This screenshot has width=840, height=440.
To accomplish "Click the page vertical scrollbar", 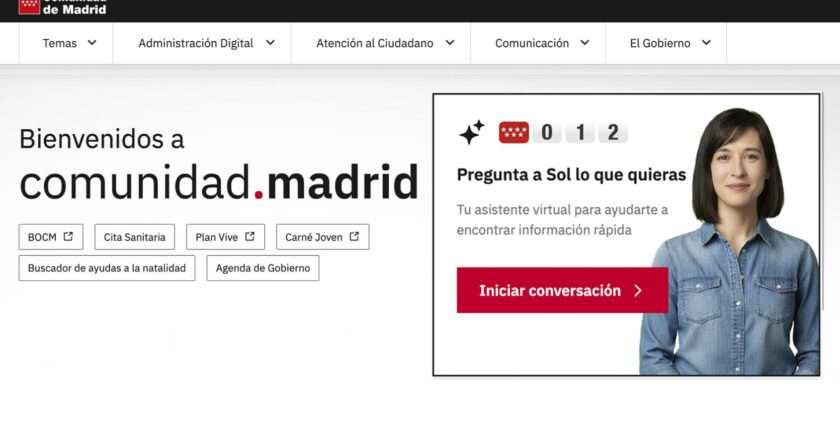I will (825, 198).
